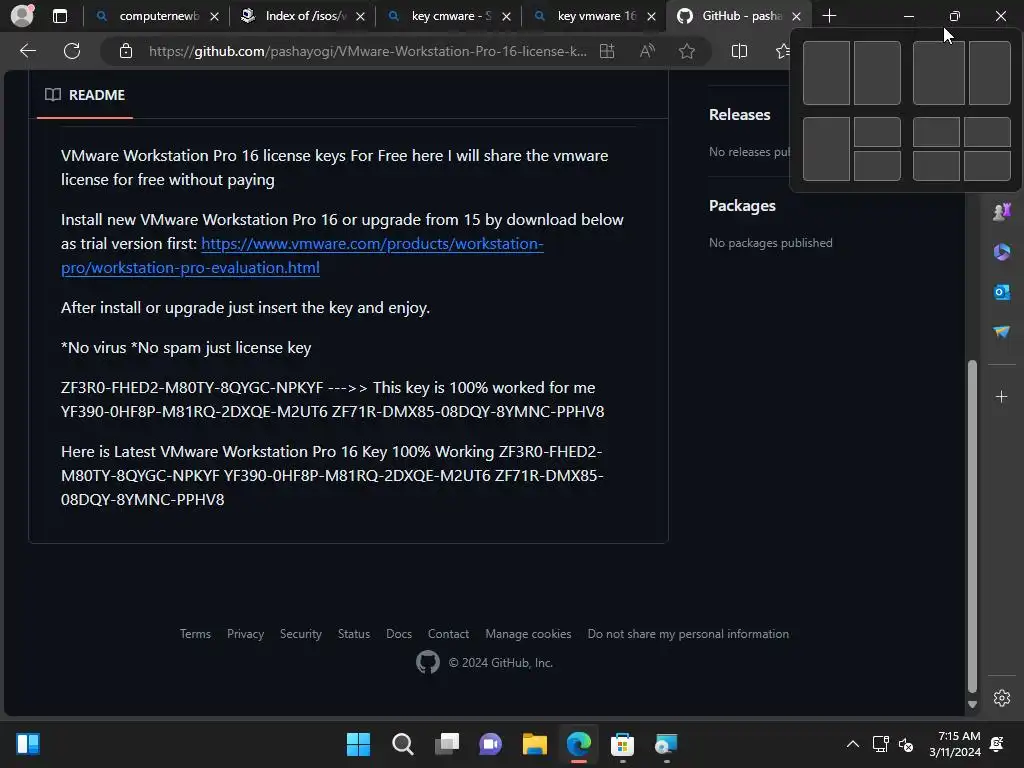Screen dimensions: 1024x768
Task: Open the clock showing 7:15 AM
Action: [955, 744]
